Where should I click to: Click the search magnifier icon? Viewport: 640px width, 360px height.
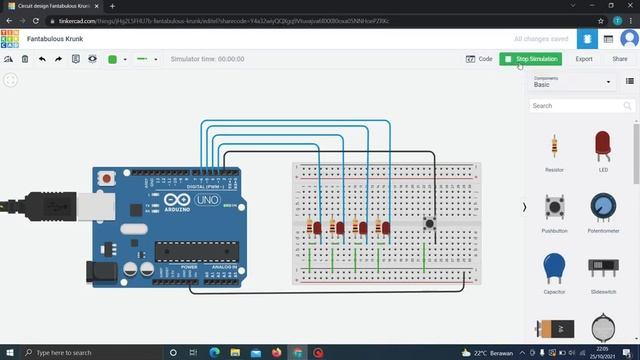click(x=627, y=106)
